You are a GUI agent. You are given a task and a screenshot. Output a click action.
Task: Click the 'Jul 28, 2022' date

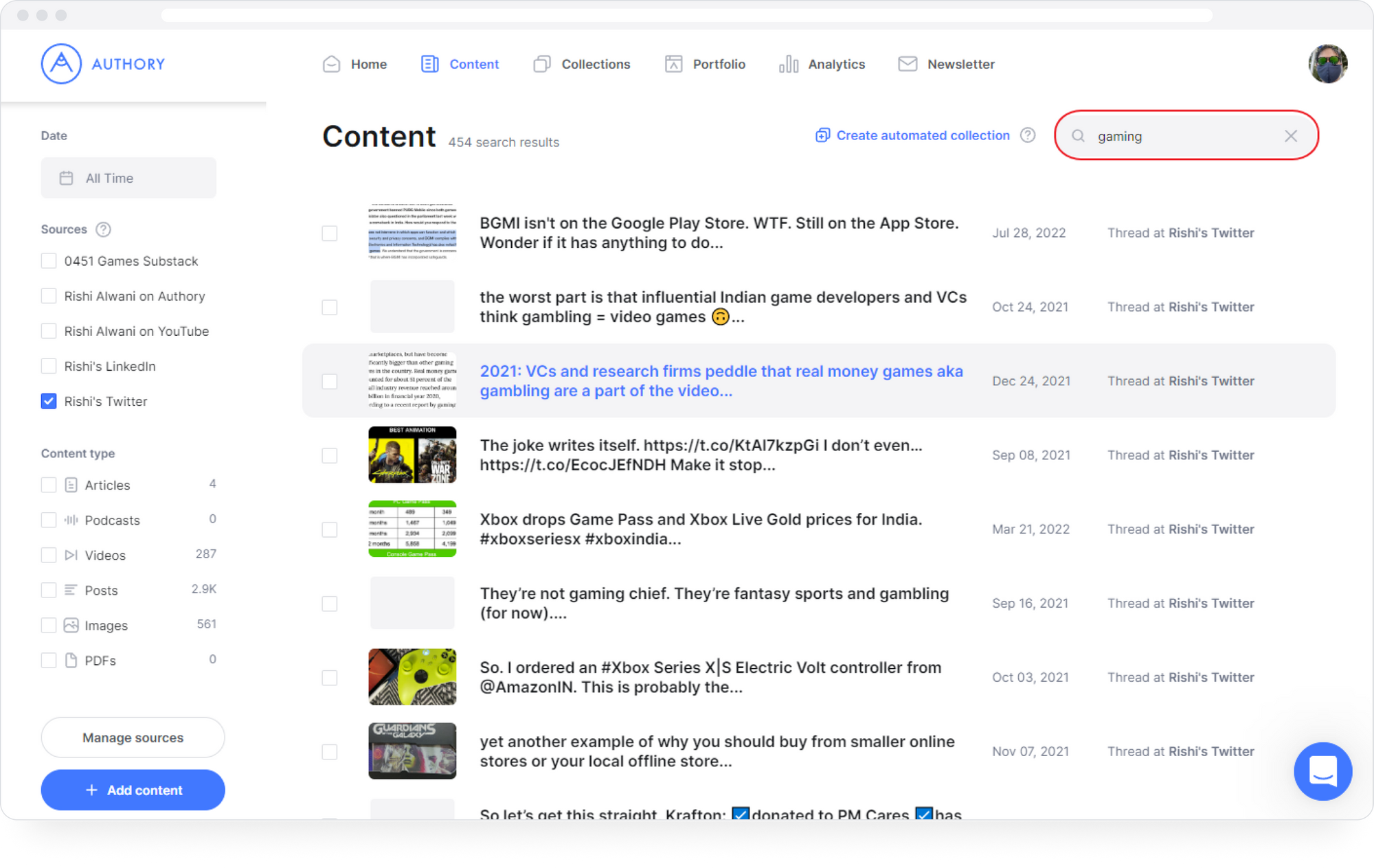(x=1028, y=233)
